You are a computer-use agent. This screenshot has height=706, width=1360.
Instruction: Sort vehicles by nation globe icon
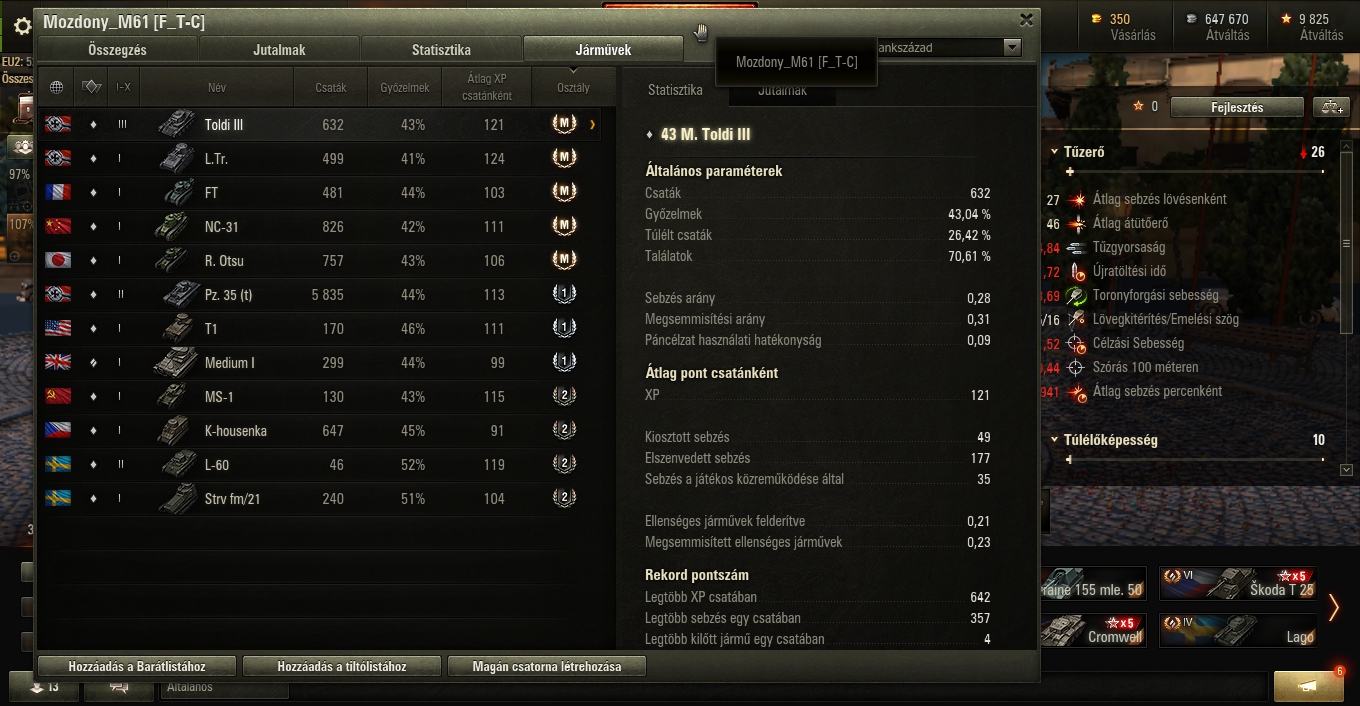click(57, 87)
